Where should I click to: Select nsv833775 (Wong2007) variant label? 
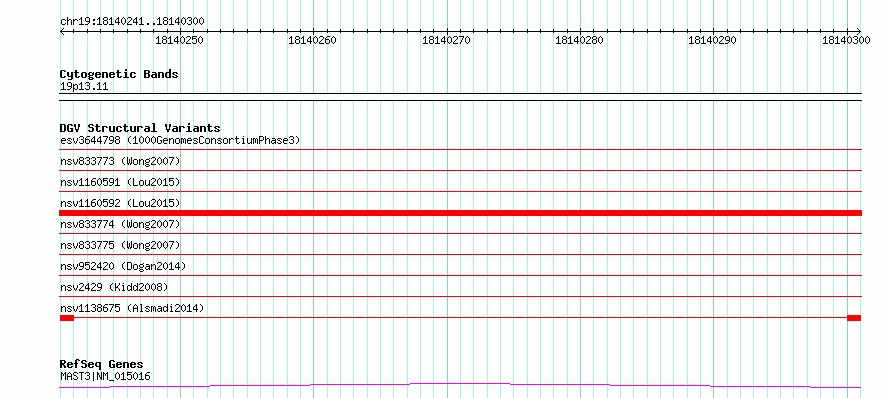click(x=120, y=245)
